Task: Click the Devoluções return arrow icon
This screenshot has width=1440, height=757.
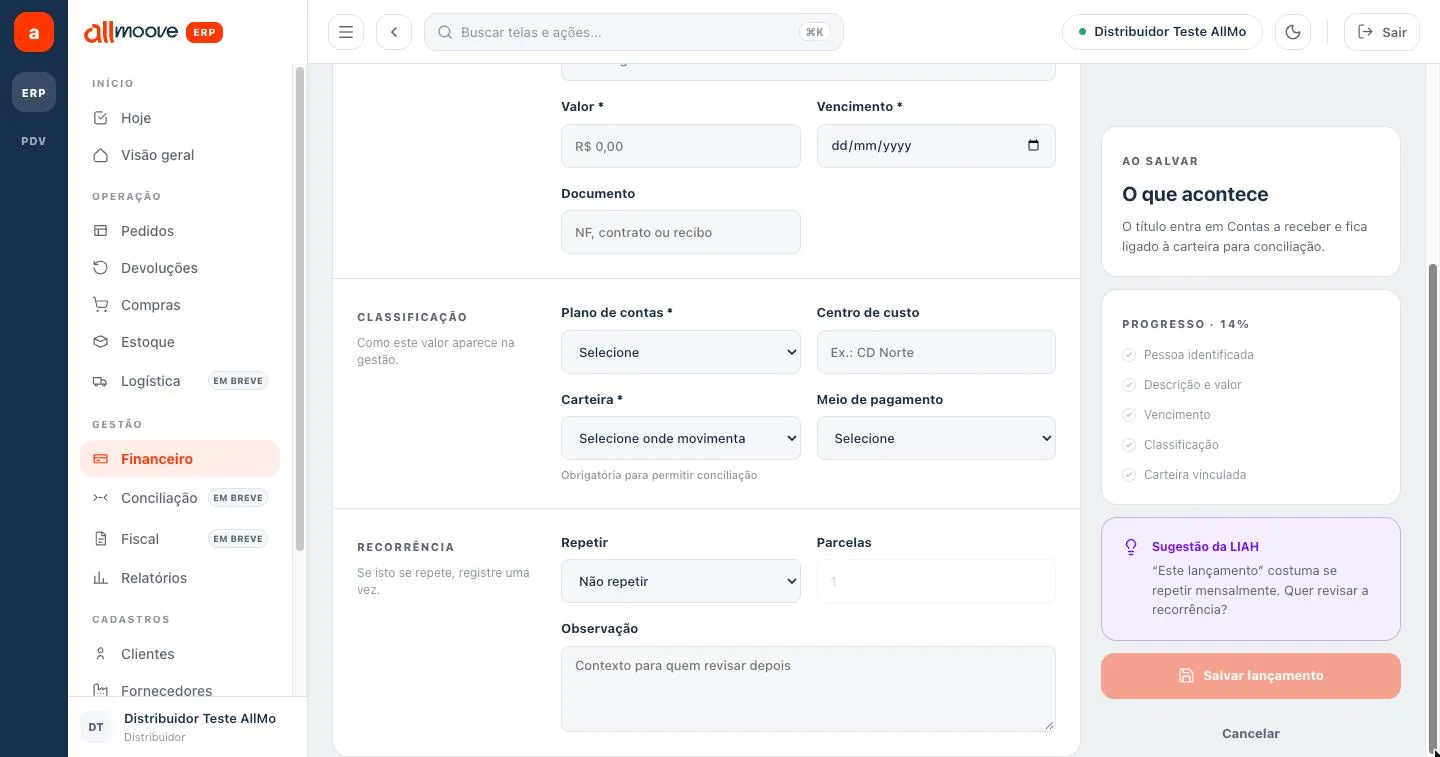Action: [100, 268]
